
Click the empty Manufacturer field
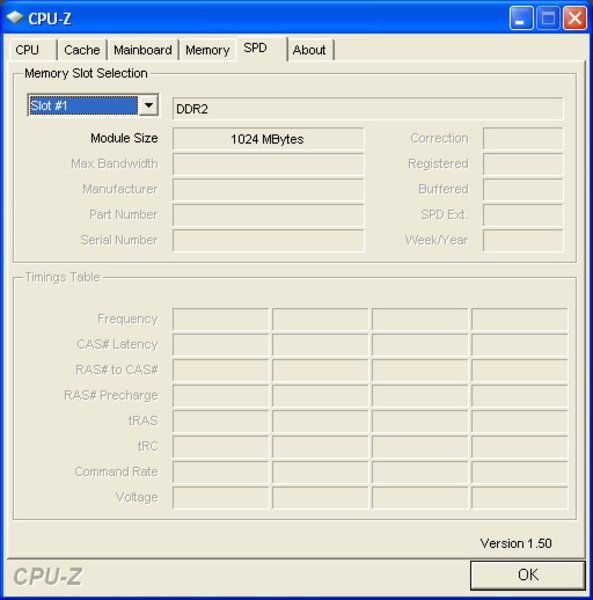pos(268,189)
